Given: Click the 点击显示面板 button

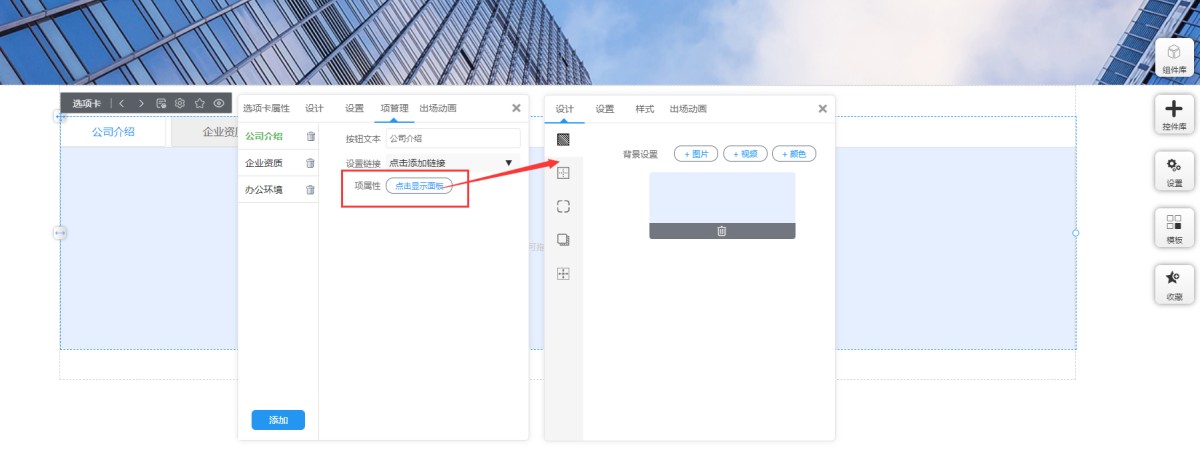Looking at the screenshot, I should click(x=419, y=186).
